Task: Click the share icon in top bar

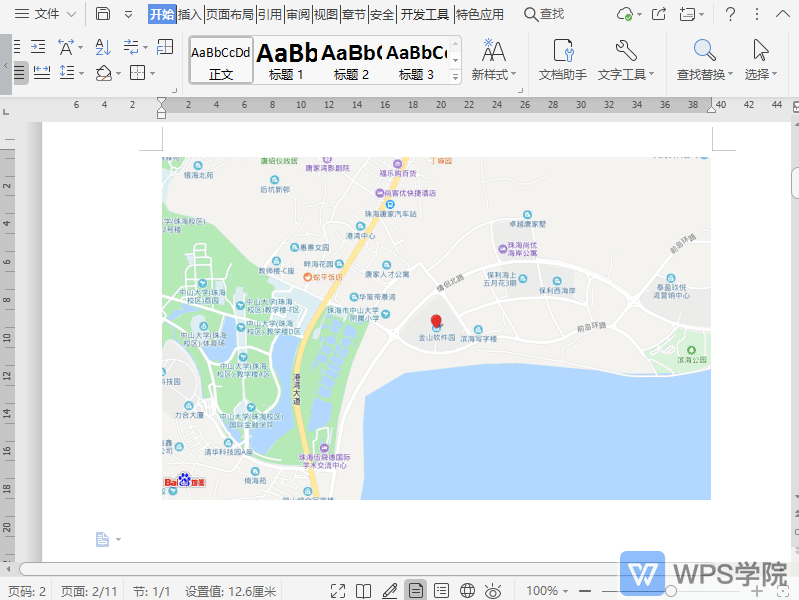Action: pos(659,14)
